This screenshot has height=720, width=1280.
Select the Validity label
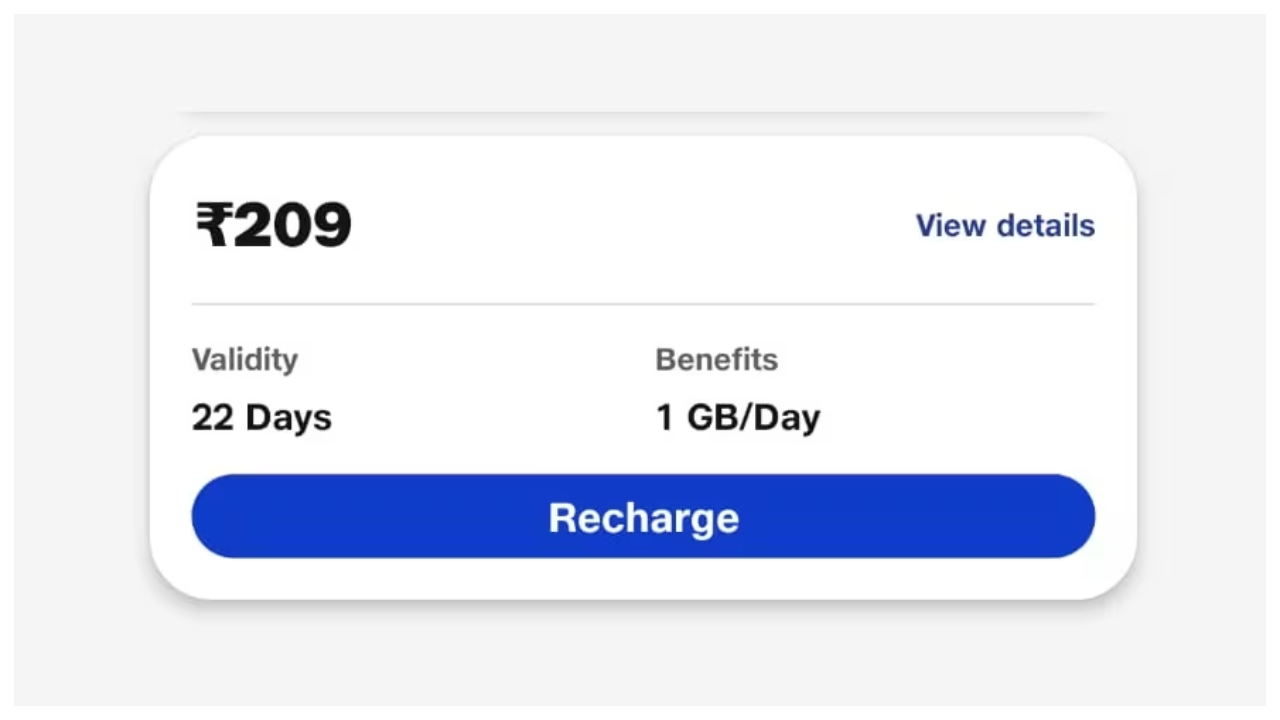point(244,359)
